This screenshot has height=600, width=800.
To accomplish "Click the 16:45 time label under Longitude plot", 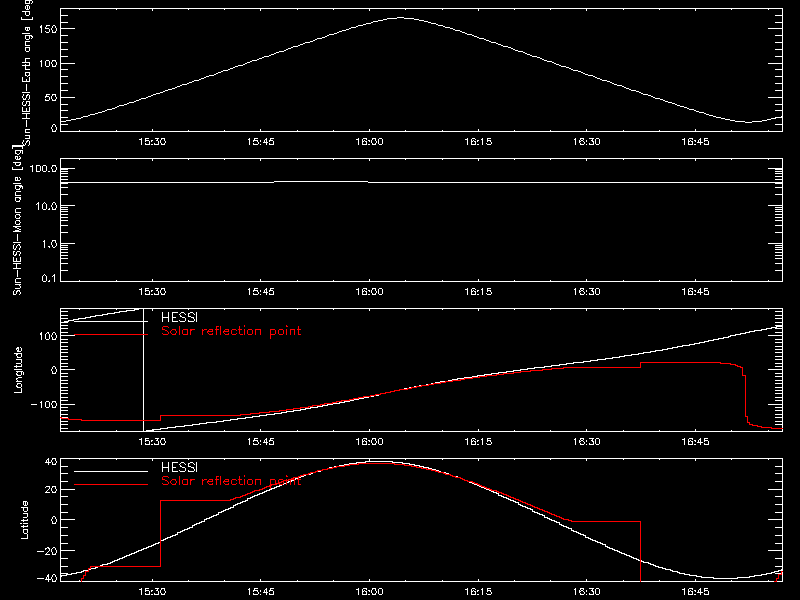I will (x=695, y=442).
